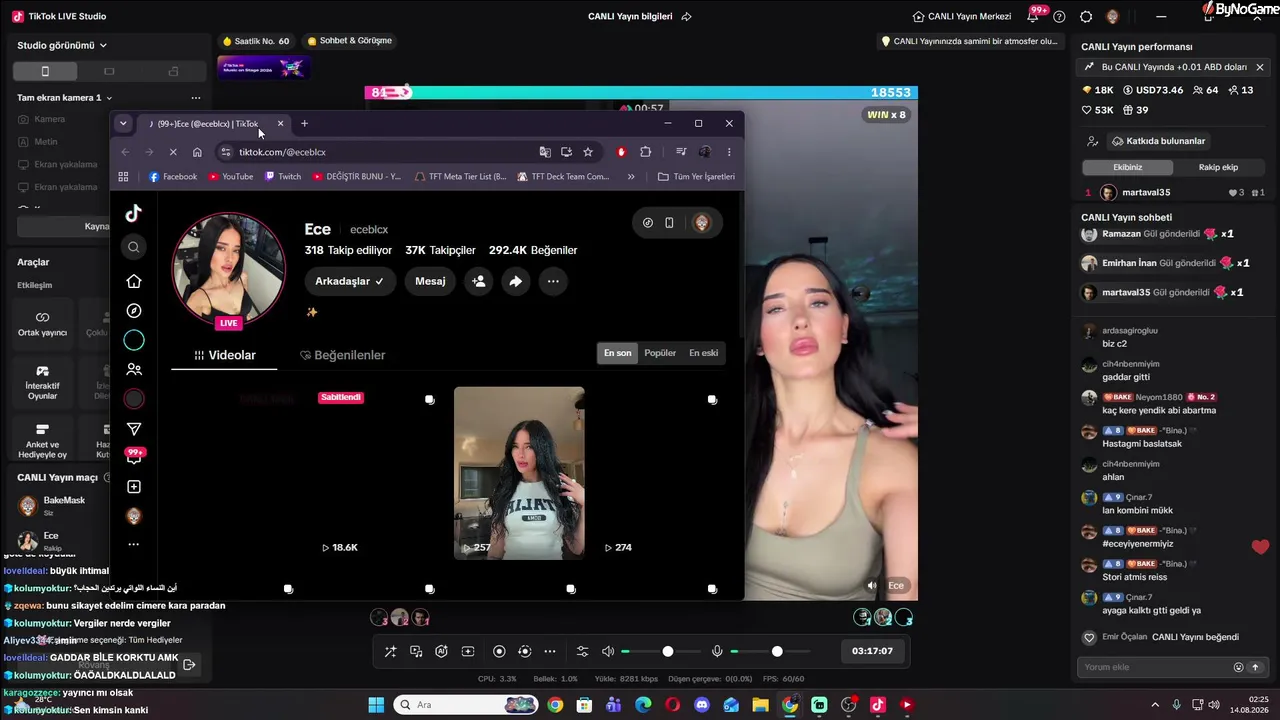Mute the speaker volume icon
The height and width of the screenshot is (720, 1280).
tap(608, 652)
